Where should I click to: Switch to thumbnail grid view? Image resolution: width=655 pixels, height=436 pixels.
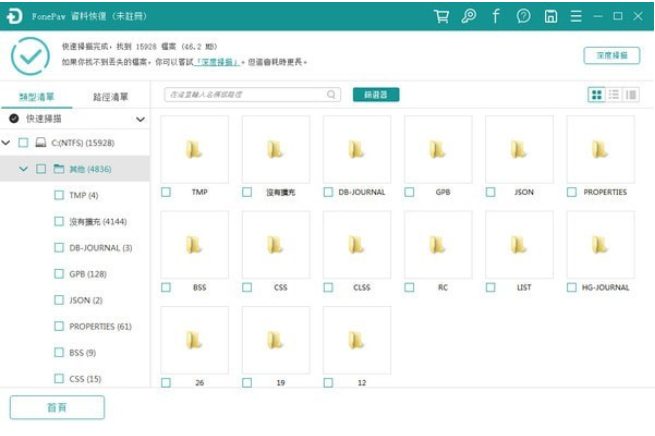597,95
